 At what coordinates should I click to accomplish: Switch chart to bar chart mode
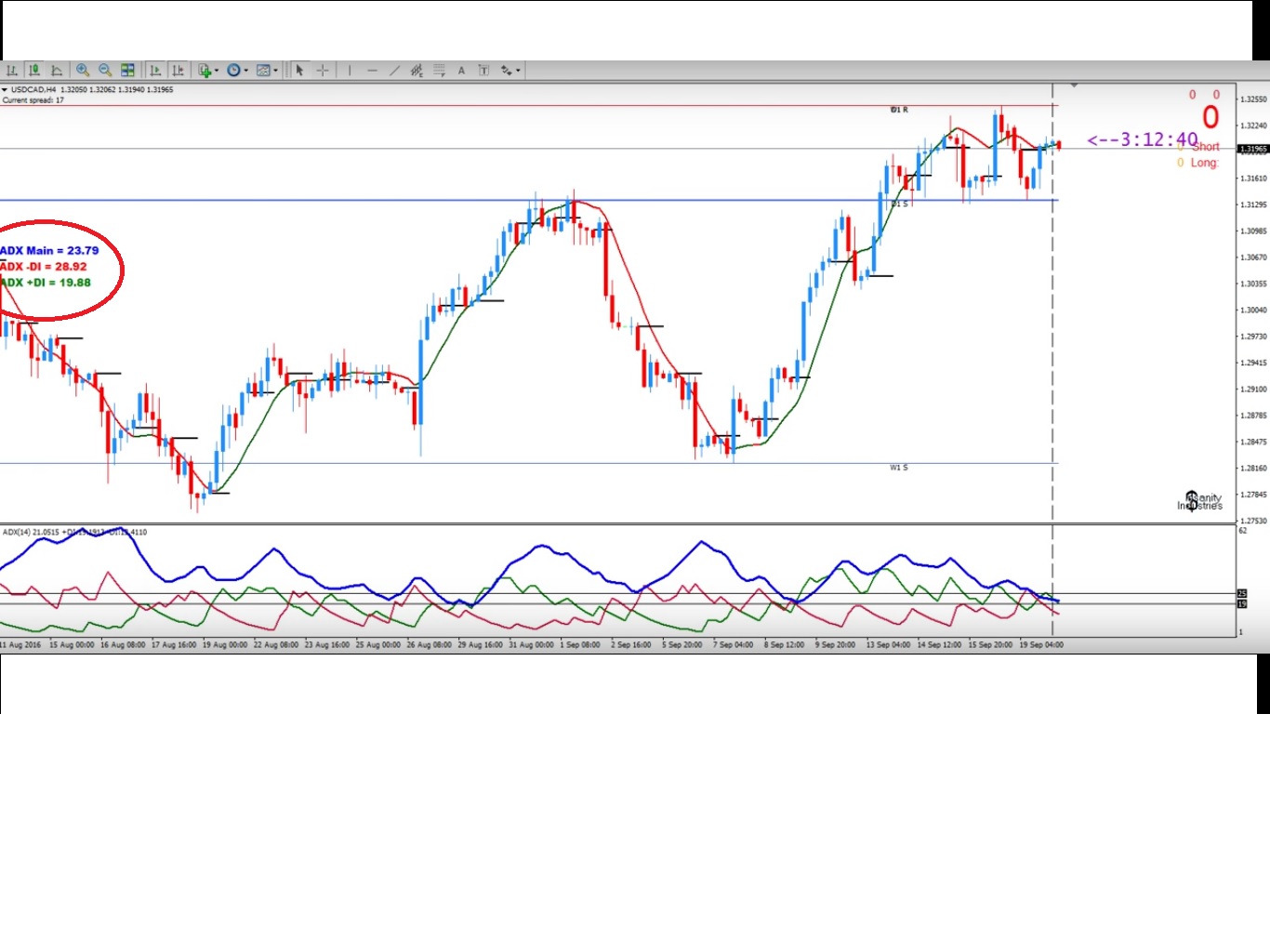(x=12, y=71)
